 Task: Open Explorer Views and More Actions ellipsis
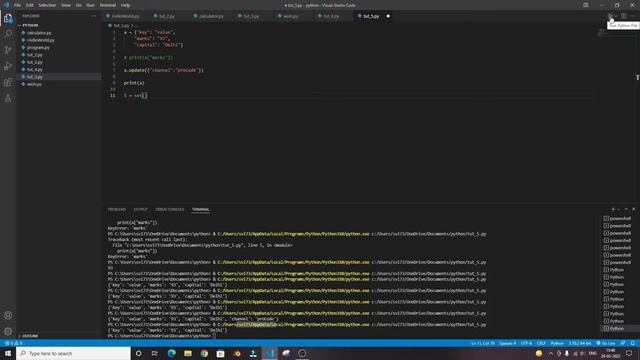point(93,16)
